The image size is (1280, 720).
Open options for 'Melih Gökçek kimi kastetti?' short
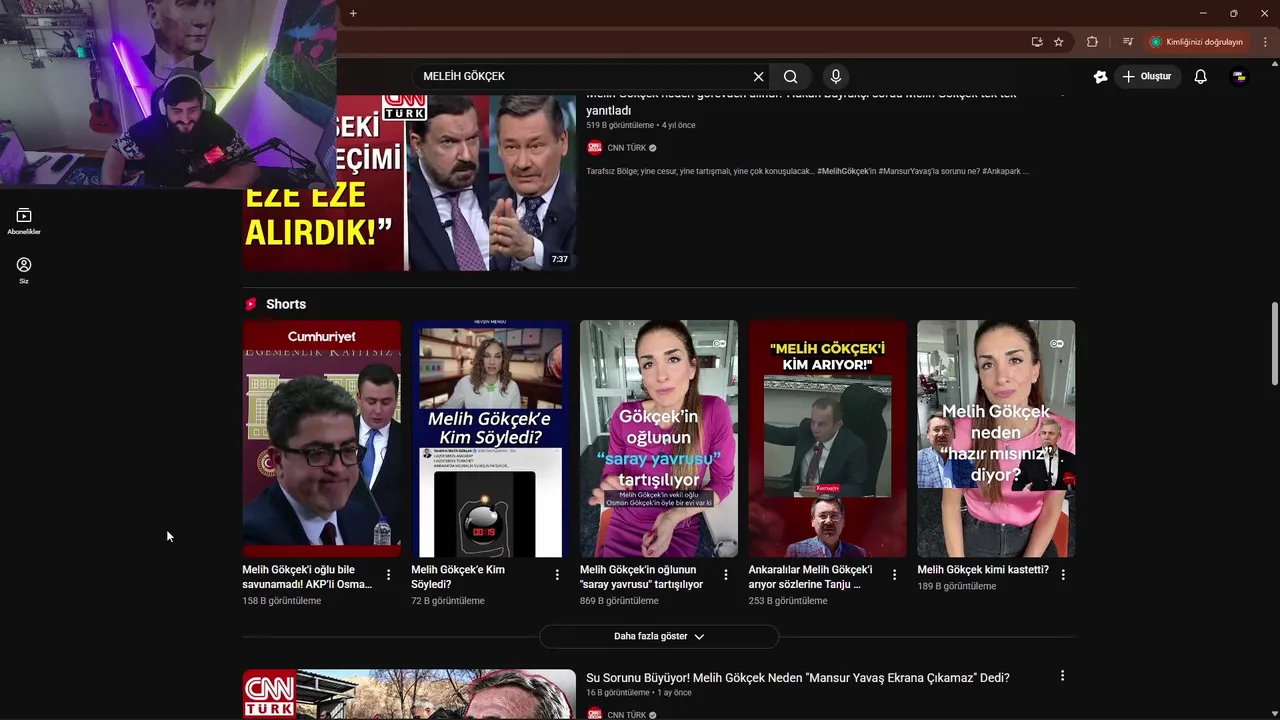[1063, 575]
